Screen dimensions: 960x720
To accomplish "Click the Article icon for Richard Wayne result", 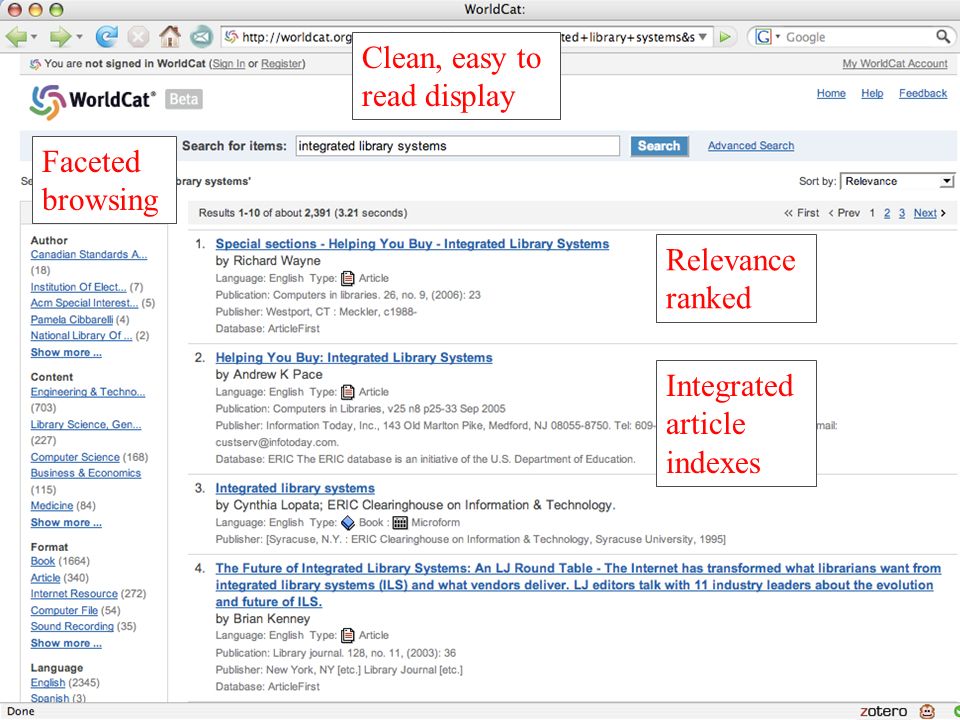I will pos(348,279).
